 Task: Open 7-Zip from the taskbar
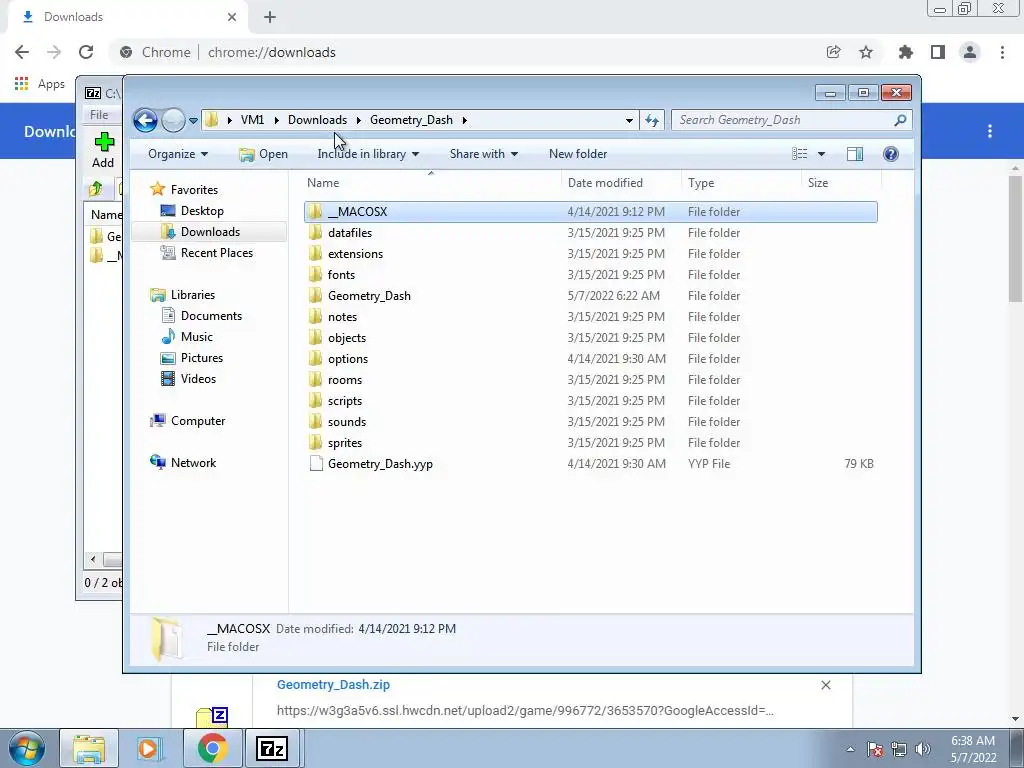tap(272, 748)
